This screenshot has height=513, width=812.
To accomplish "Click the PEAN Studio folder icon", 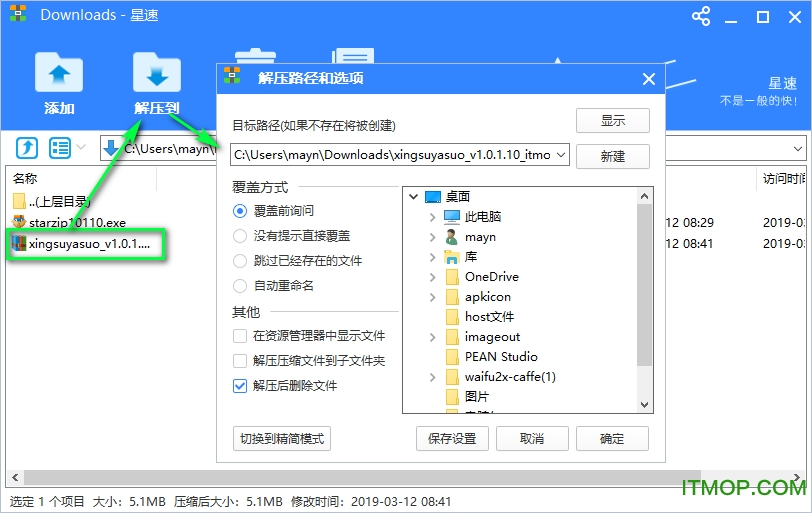I will click(452, 357).
